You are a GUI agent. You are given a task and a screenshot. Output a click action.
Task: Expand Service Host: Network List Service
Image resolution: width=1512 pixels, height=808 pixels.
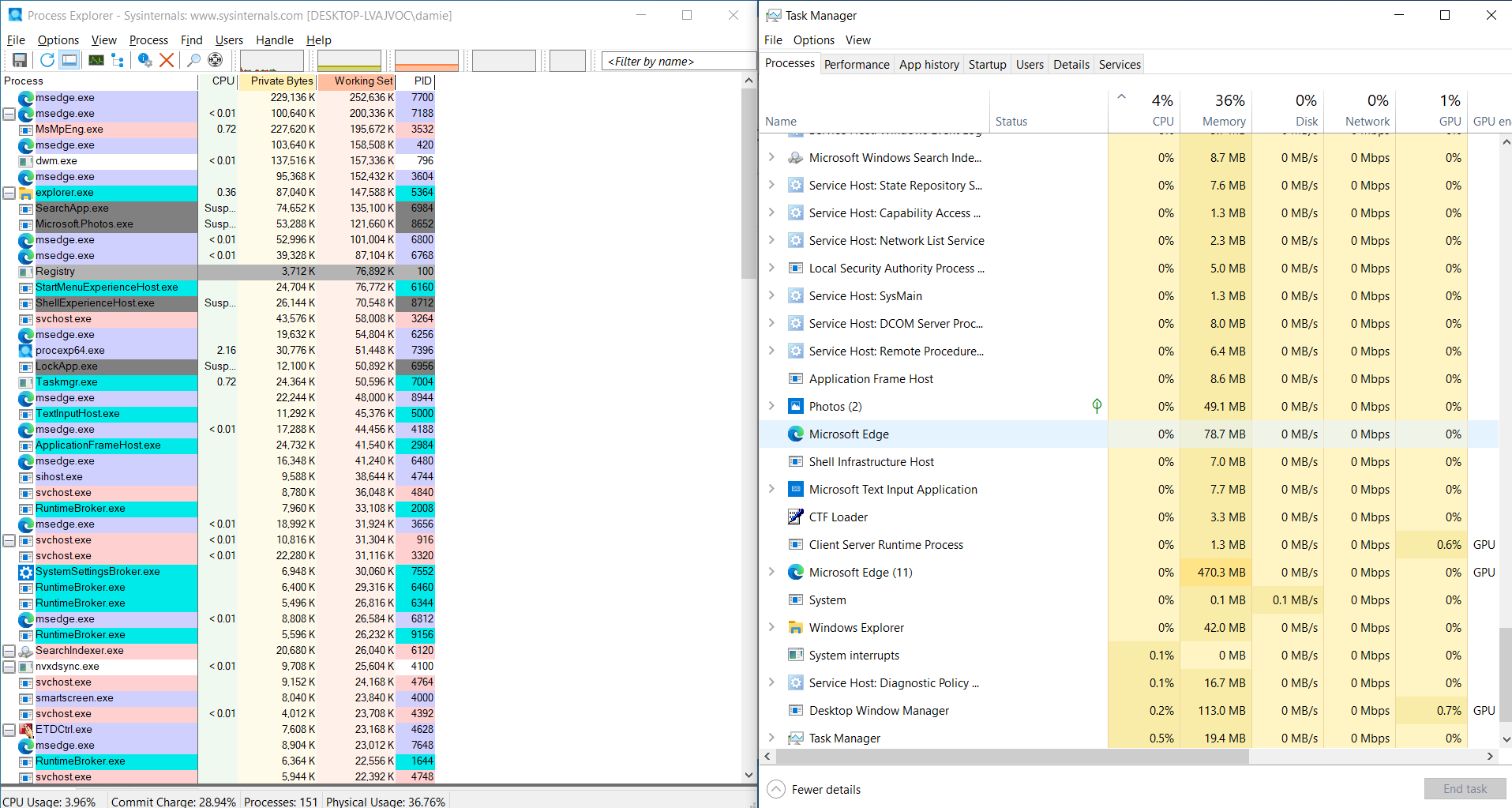[x=771, y=240]
